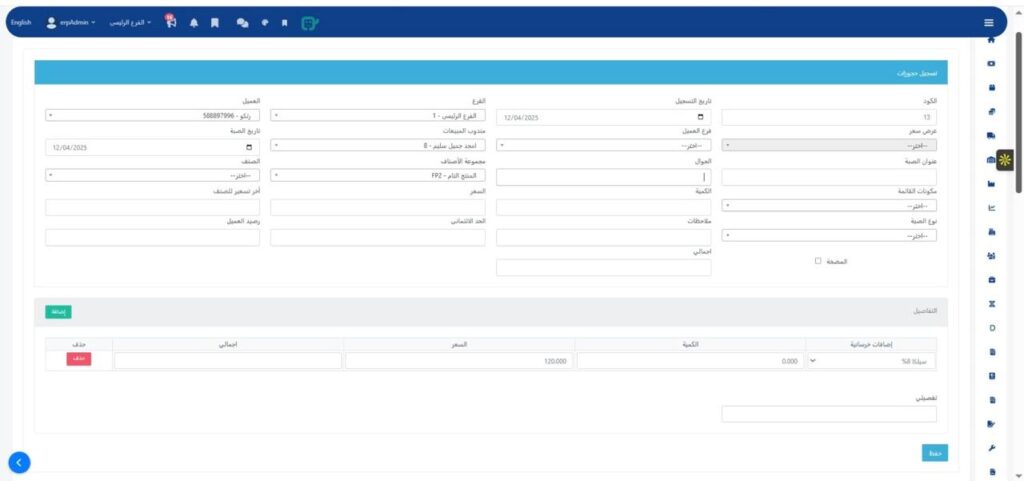
Task: Click the red حذف delete button
Action: pyautogui.click(x=78, y=359)
